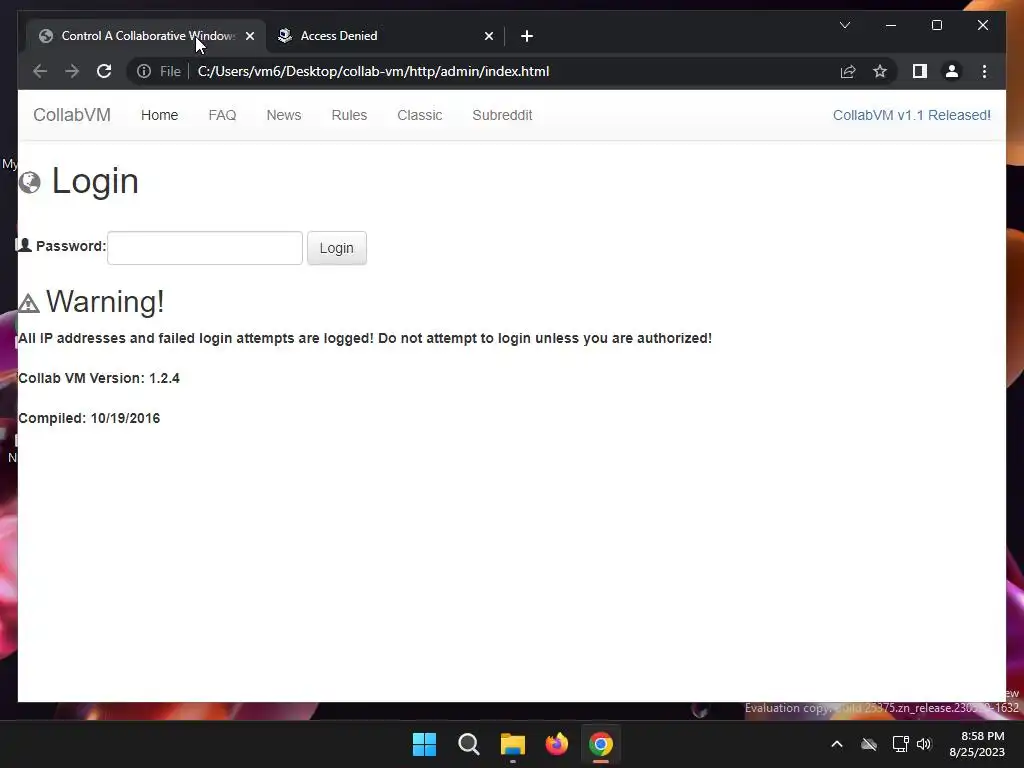
Task: Click the cloud sync tray icon
Action: 869,744
